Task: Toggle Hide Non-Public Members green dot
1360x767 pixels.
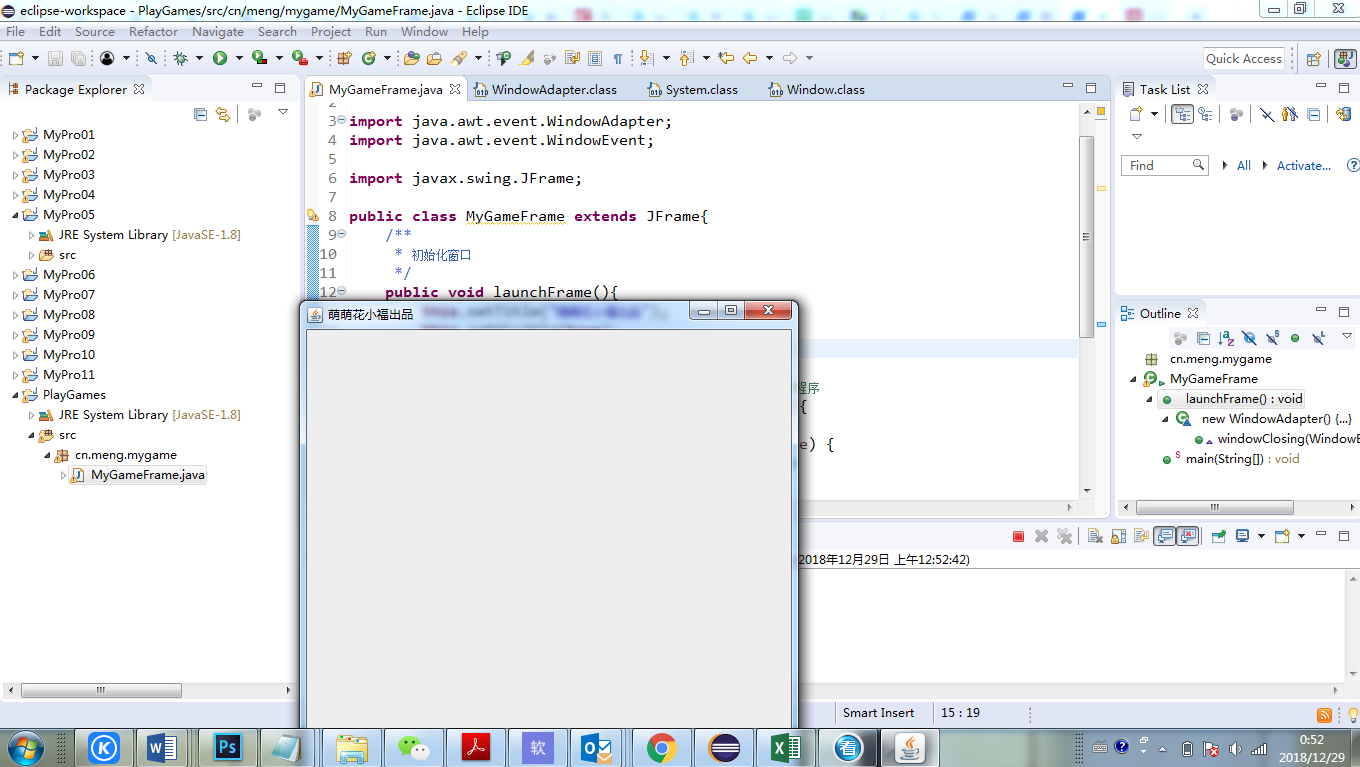Action: pyautogui.click(x=1295, y=338)
